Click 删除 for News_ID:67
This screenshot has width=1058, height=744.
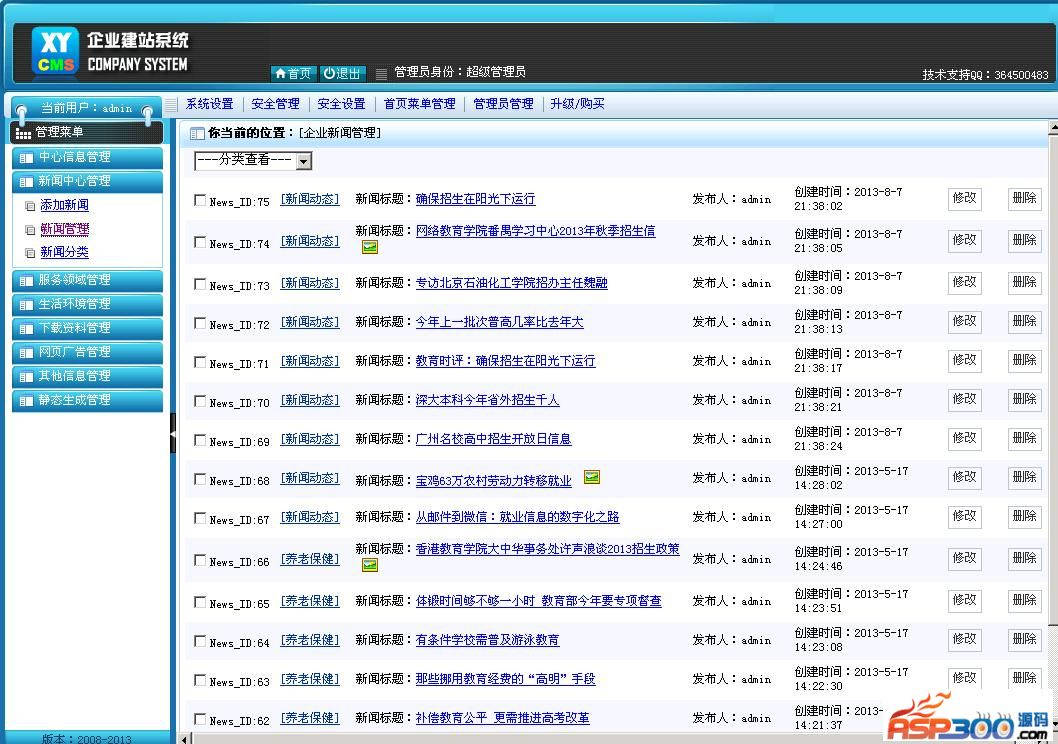(x=1024, y=517)
